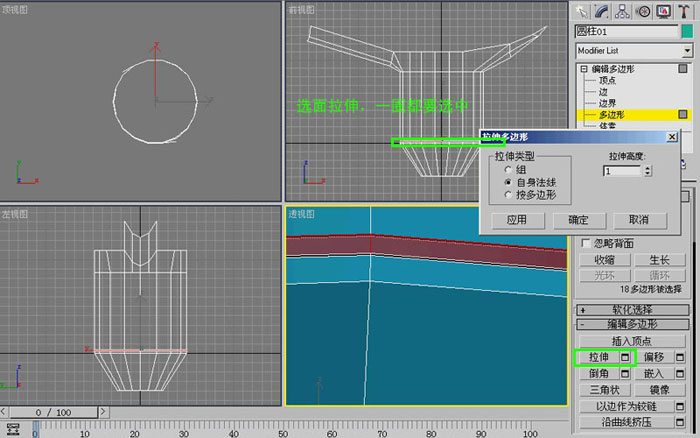Open the Hierarchy command panel tab
700x438 pixels.
pyautogui.click(x=622, y=12)
